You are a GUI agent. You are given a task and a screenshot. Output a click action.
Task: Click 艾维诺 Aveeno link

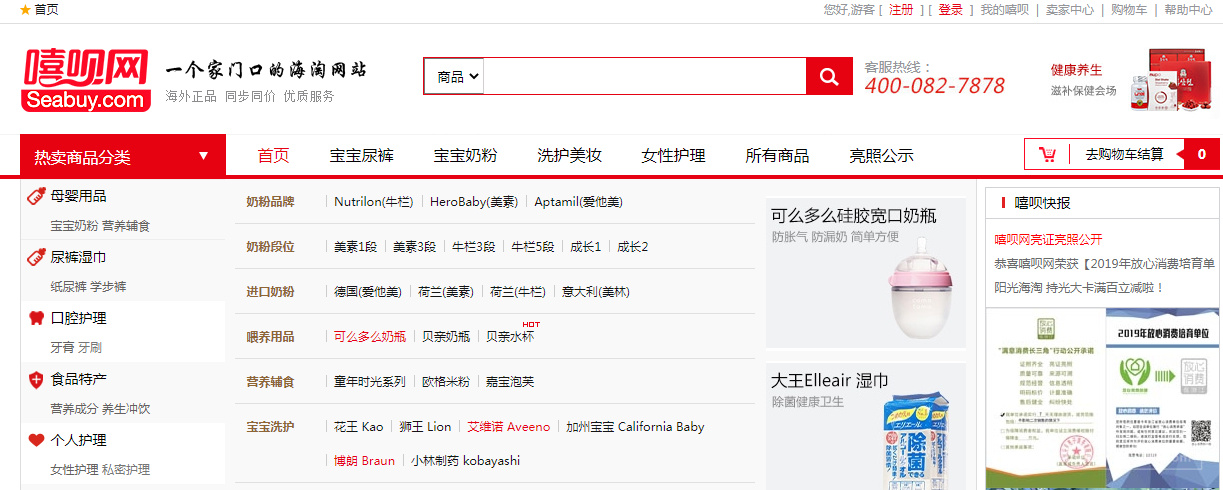509,427
